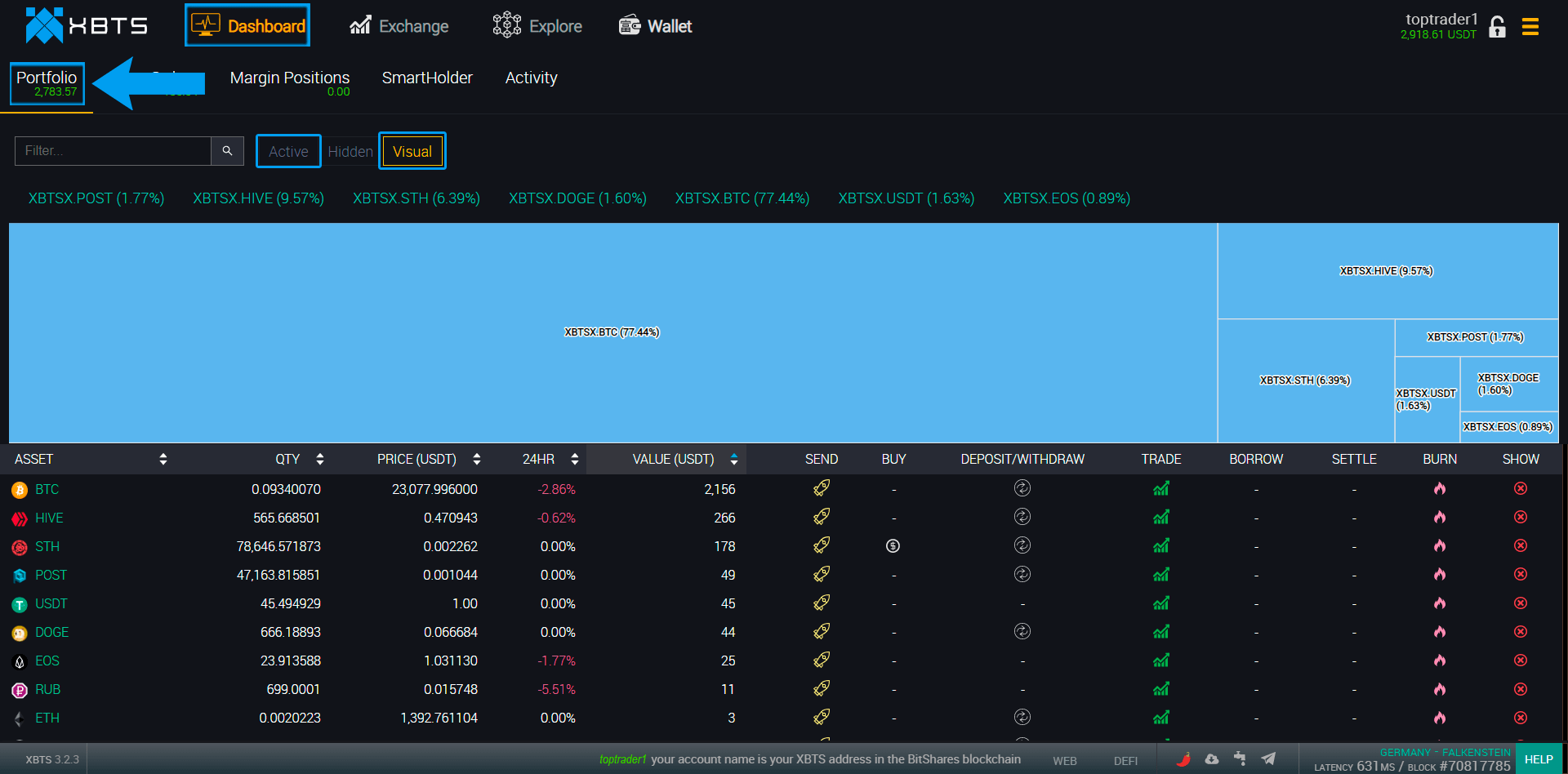The height and width of the screenshot is (774, 1568).
Task: Click the toptrader1 account name
Action: click(x=1441, y=19)
